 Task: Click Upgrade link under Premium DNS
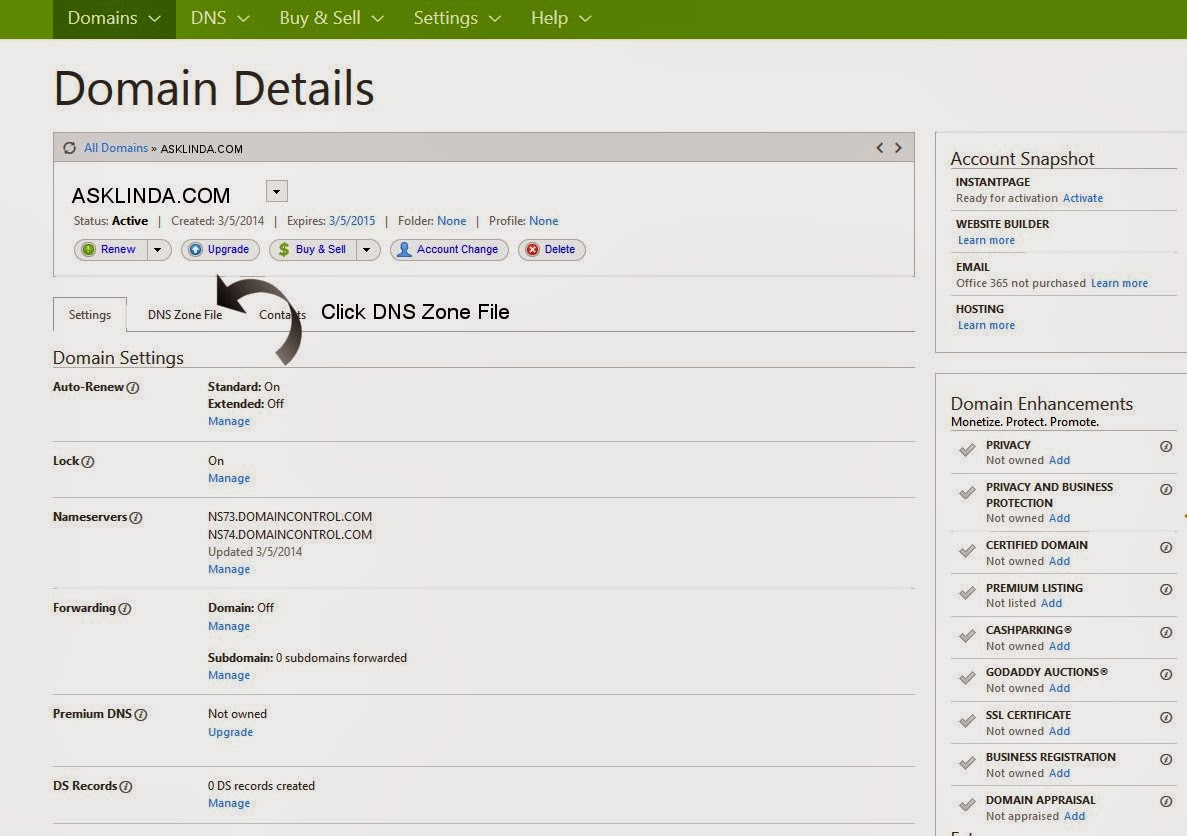point(230,732)
